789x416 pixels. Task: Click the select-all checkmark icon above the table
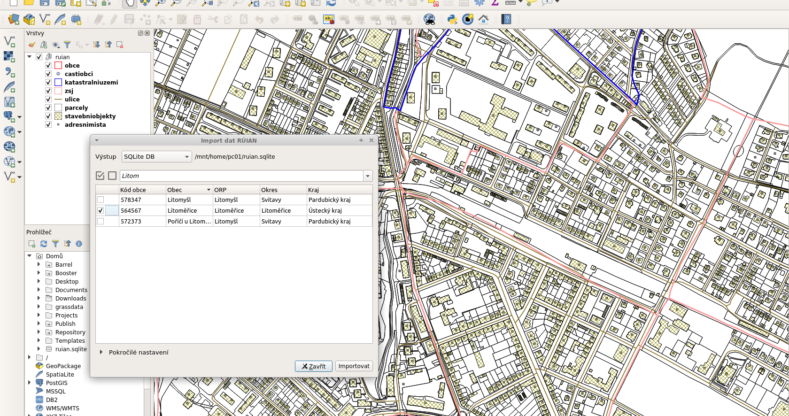click(99, 176)
